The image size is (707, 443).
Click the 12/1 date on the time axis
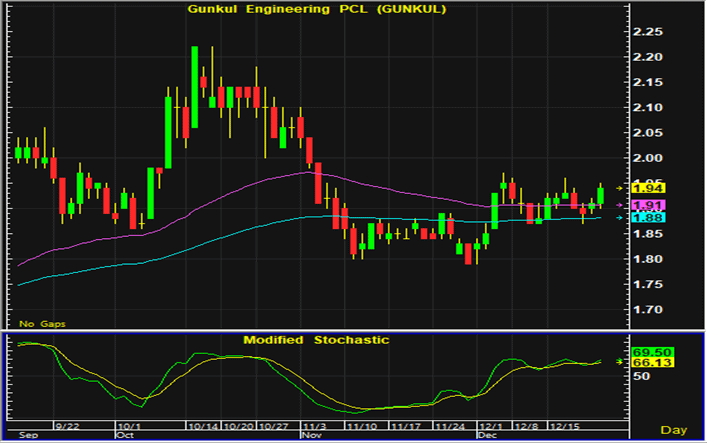(x=490, y=427)
